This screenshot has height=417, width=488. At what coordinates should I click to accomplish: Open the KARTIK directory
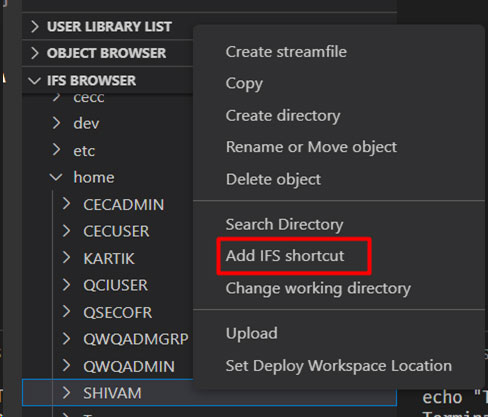pos(109,259)
